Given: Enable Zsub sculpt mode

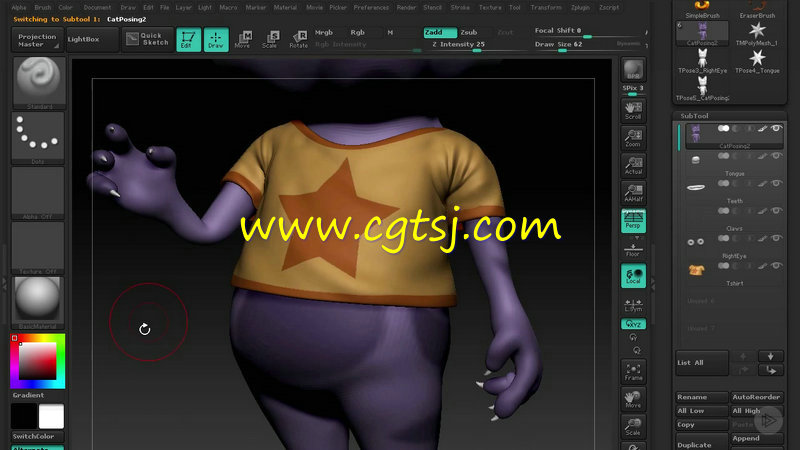Looking at the screenshot, I should (x=468, y=32).
